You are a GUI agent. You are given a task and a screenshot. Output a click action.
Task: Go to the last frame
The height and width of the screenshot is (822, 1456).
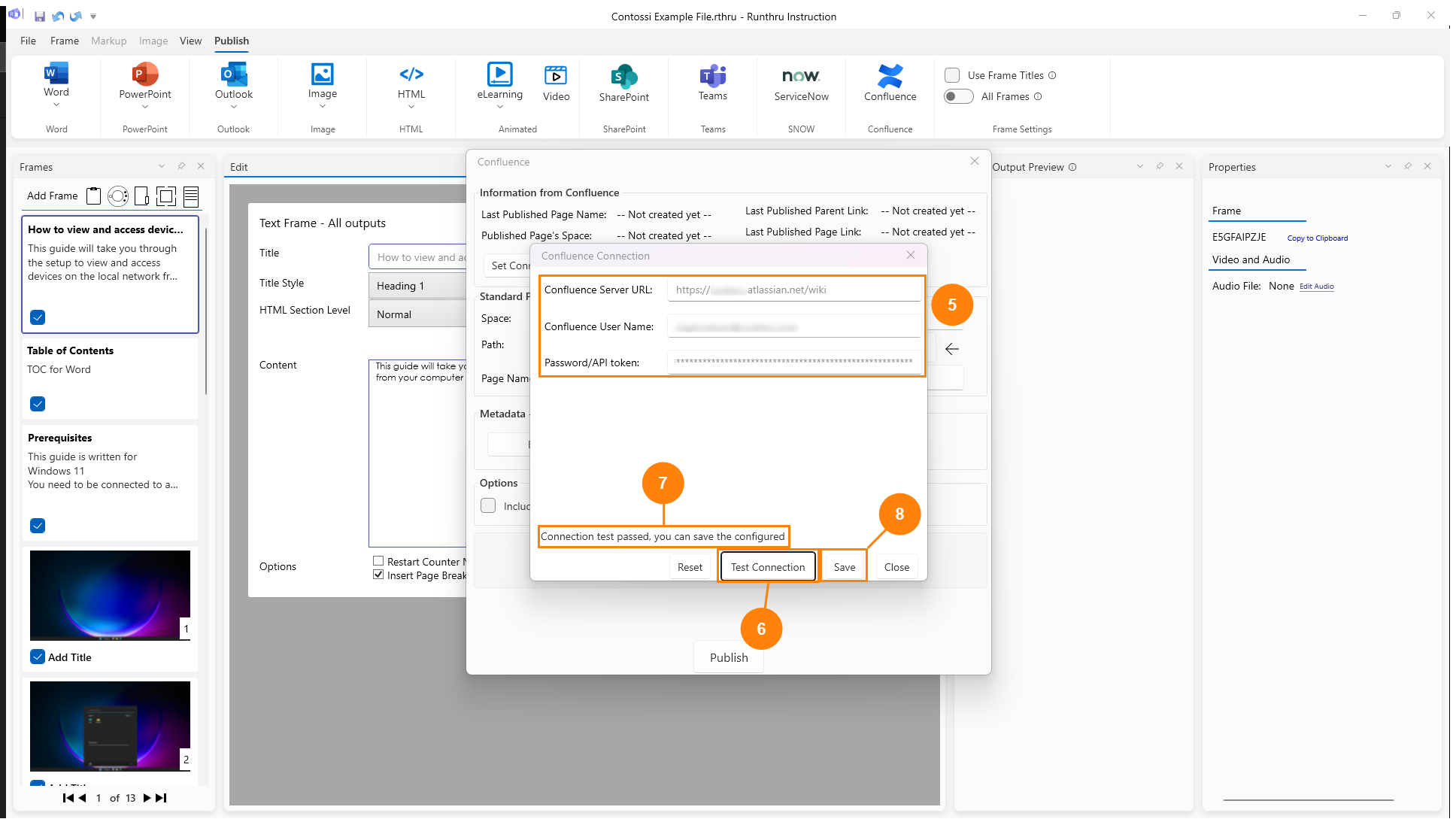(161, 798)
